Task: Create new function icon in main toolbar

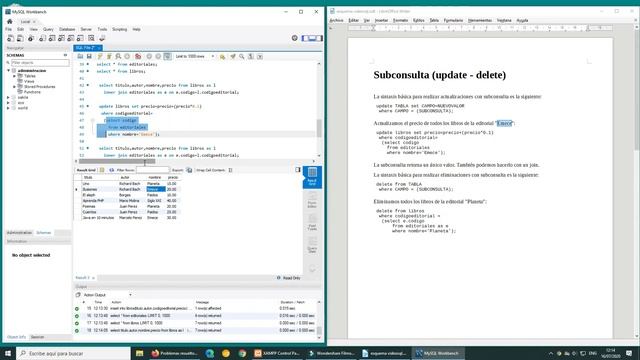Action: click(80, 38)
